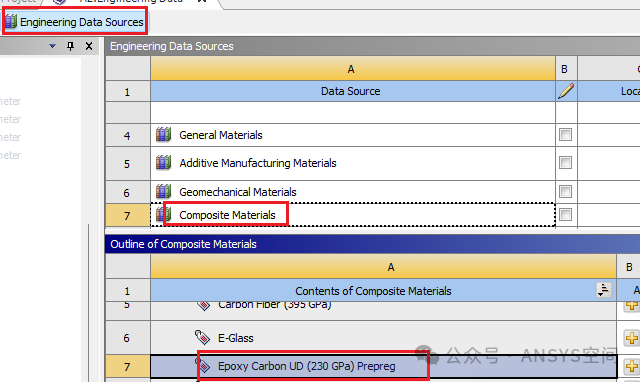Image resolution: width=640 pixels, height=382 pixels.
Task: Click the General Materials book icon
Action: tap(164, 135)
